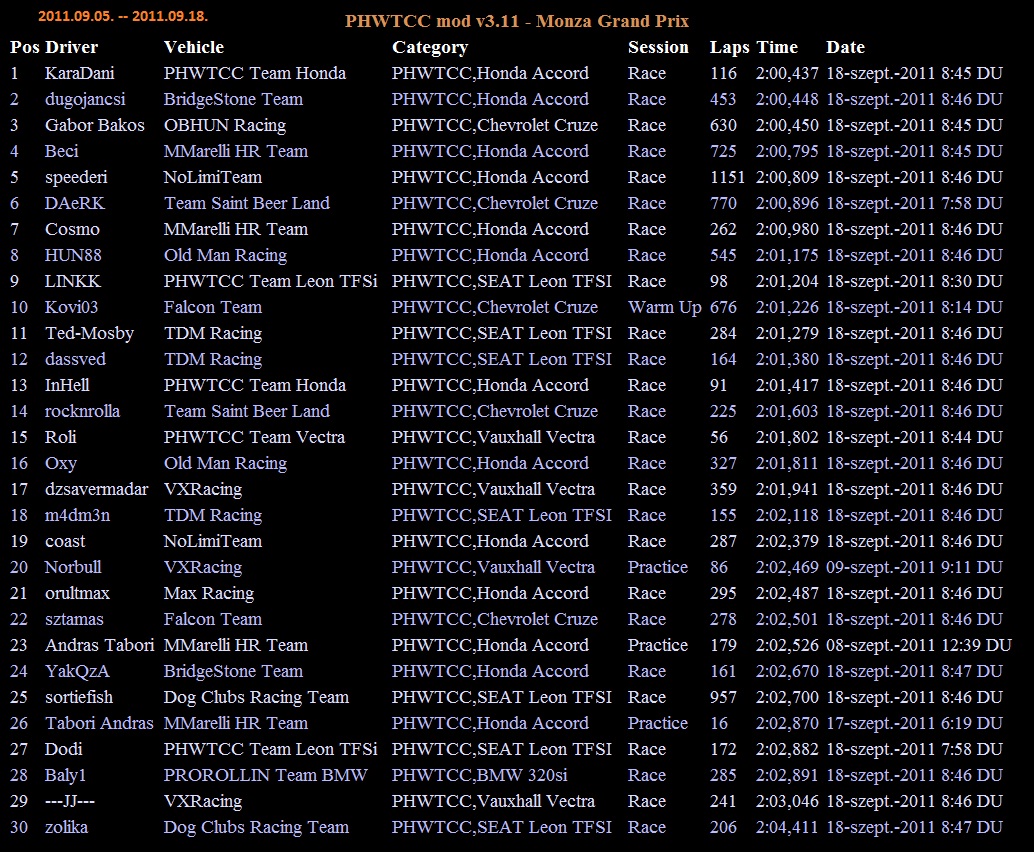Viewport: 1034px width, 852px height.
Task: Click the PROROLLIN Team BMW vehicle cell
Action: click(265, 776)
